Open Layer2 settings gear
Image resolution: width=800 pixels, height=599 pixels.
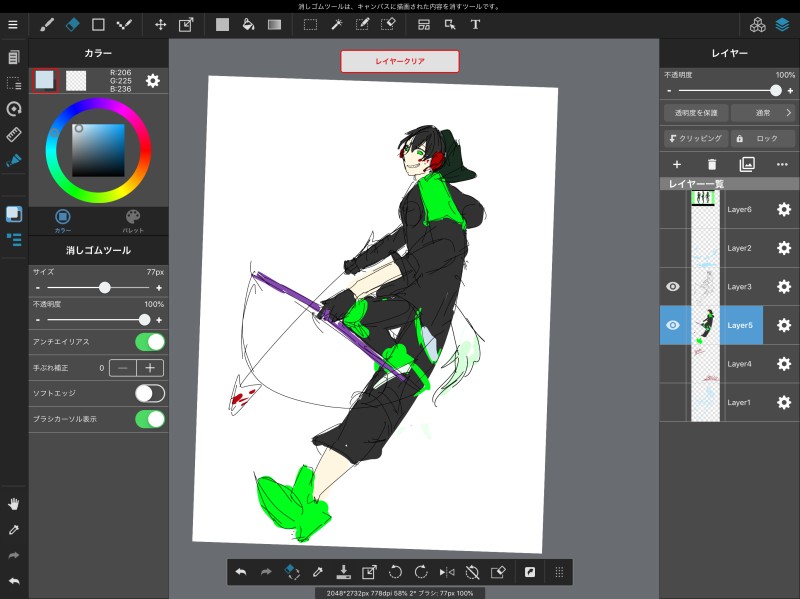click(x=784, y=248)
